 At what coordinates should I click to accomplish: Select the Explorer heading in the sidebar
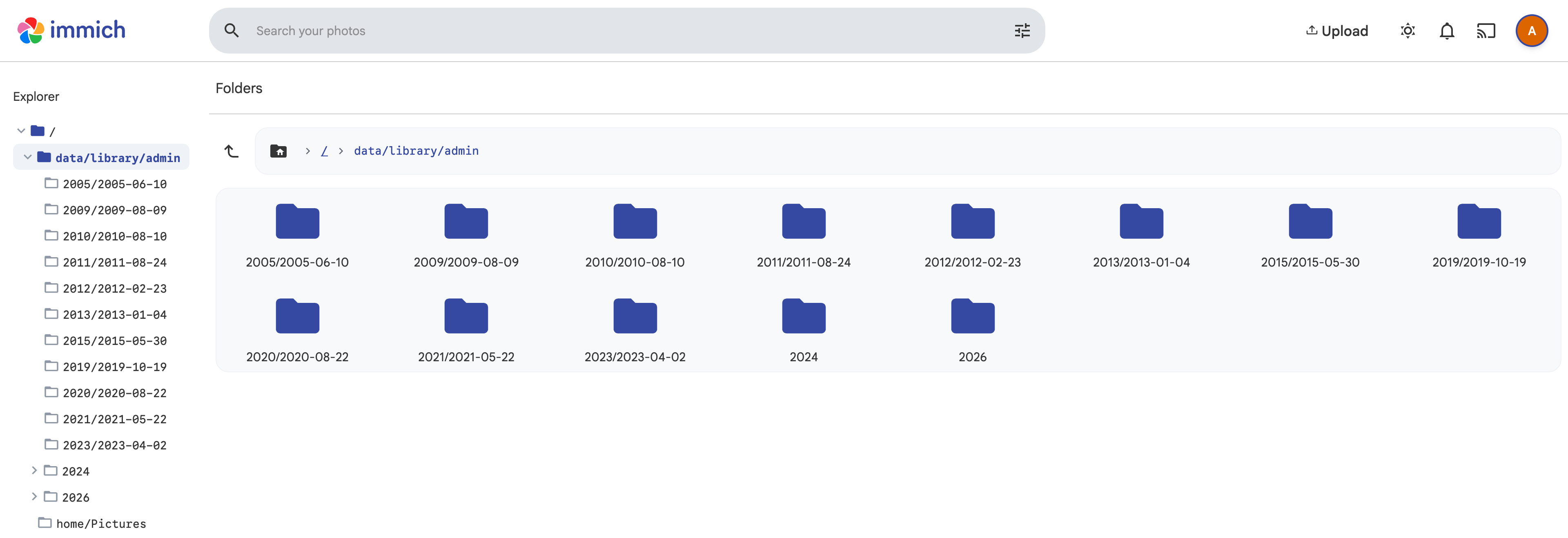(x=36, y=96)
